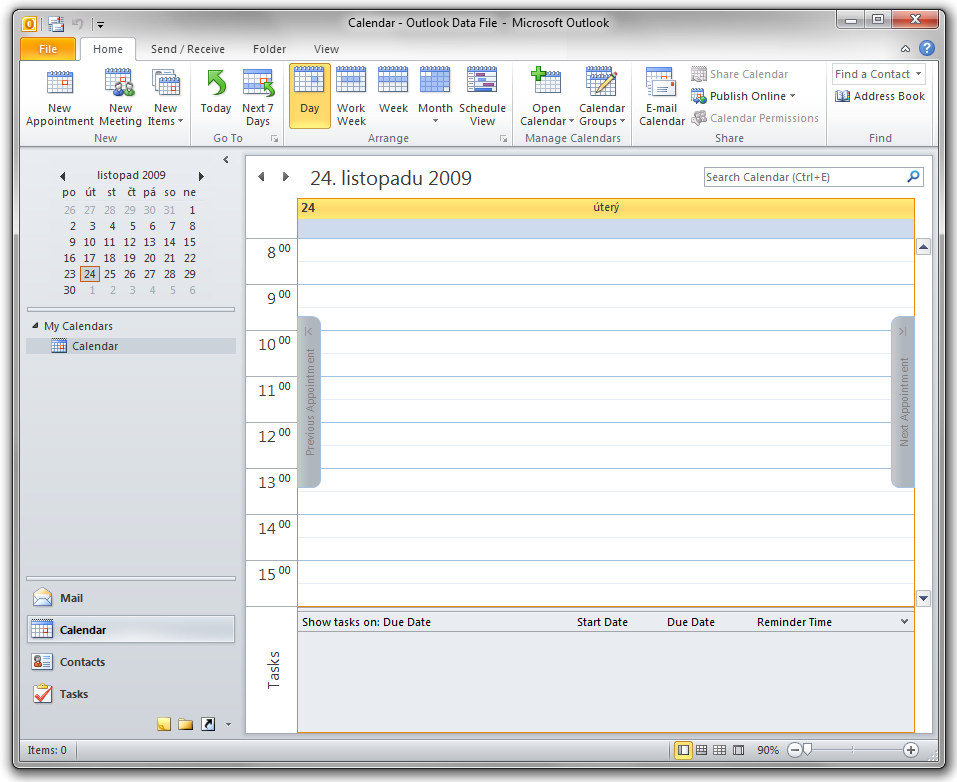This screenshot has width=957, height=782.
Task: Open the Address Book
Action: click(880, 96)
